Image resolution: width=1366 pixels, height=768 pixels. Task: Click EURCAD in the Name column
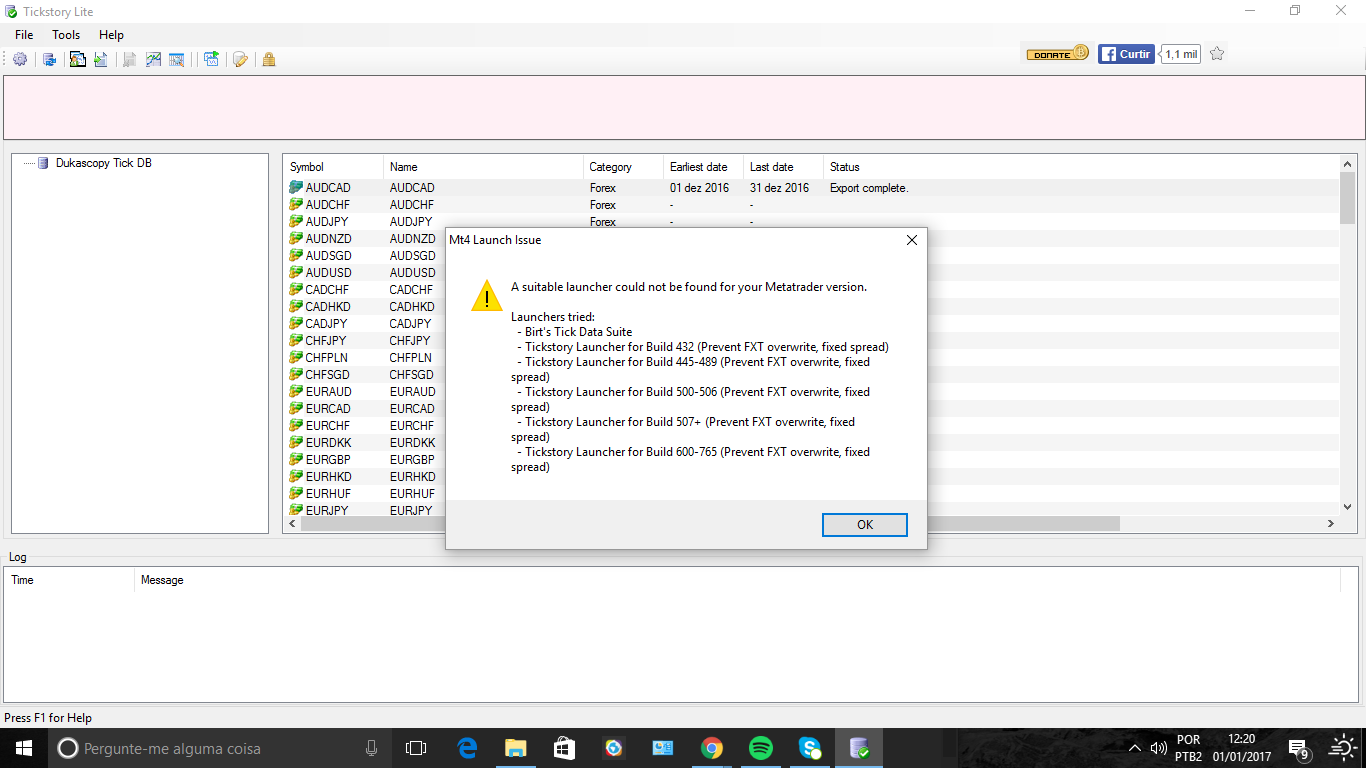click(412, 409)
